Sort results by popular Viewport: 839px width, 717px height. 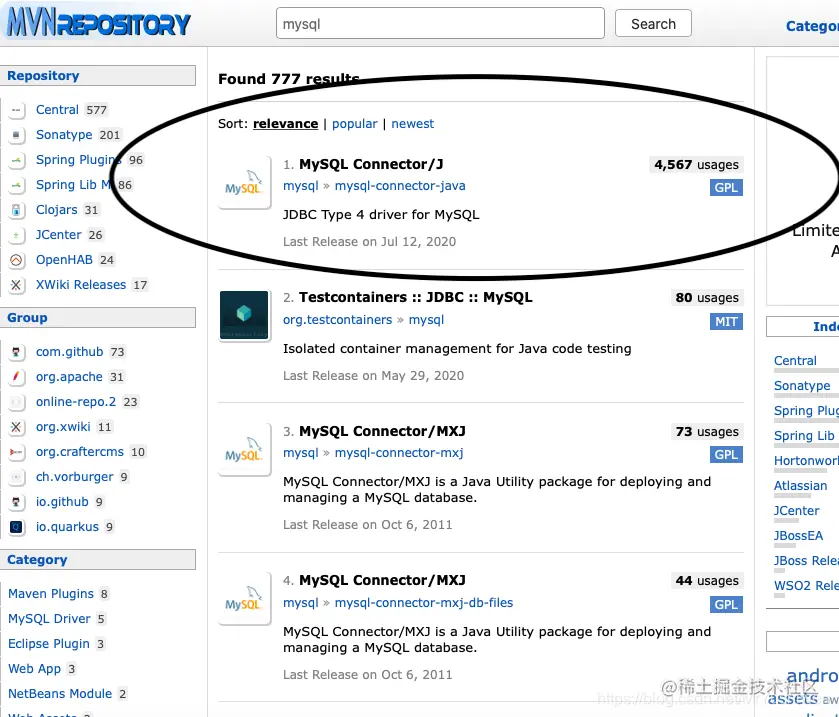pos(355,124)
